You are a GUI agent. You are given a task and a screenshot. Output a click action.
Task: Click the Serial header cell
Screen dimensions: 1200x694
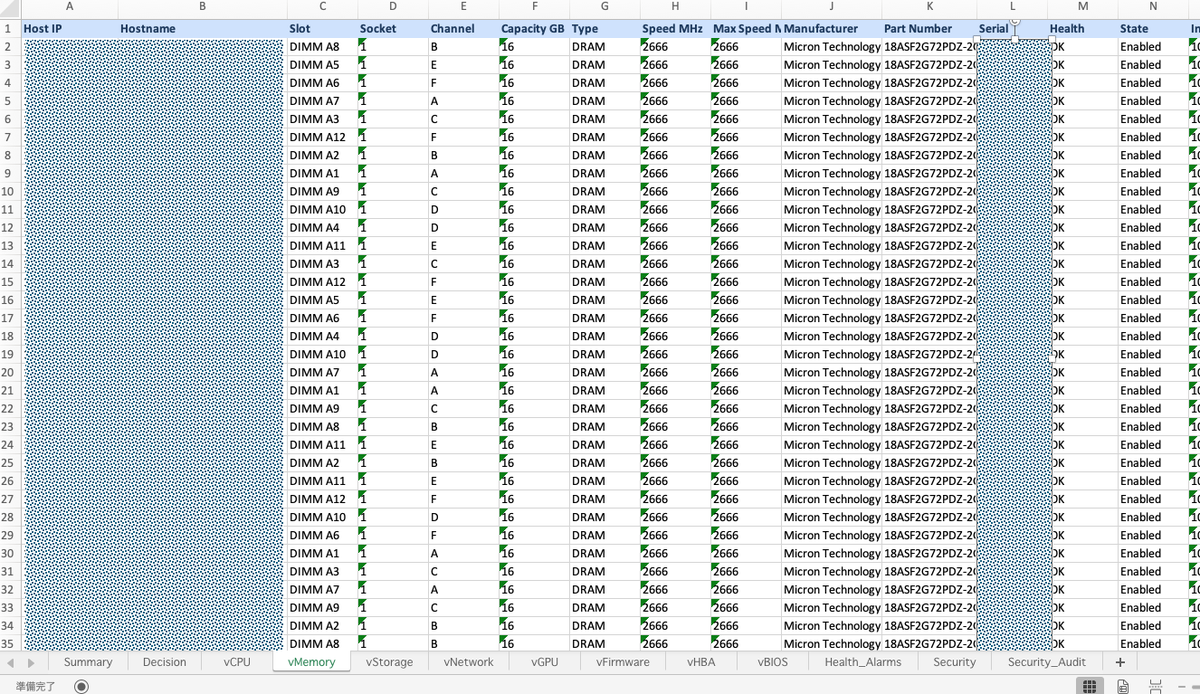pos(1012,28)
